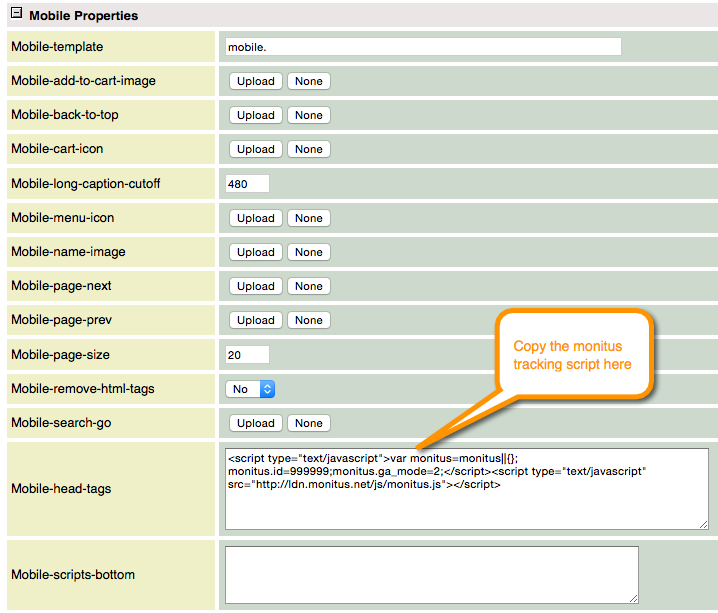718x613 pixels.
Task: Click the Mobile-template text field
Action: click(x=423, y=47)
